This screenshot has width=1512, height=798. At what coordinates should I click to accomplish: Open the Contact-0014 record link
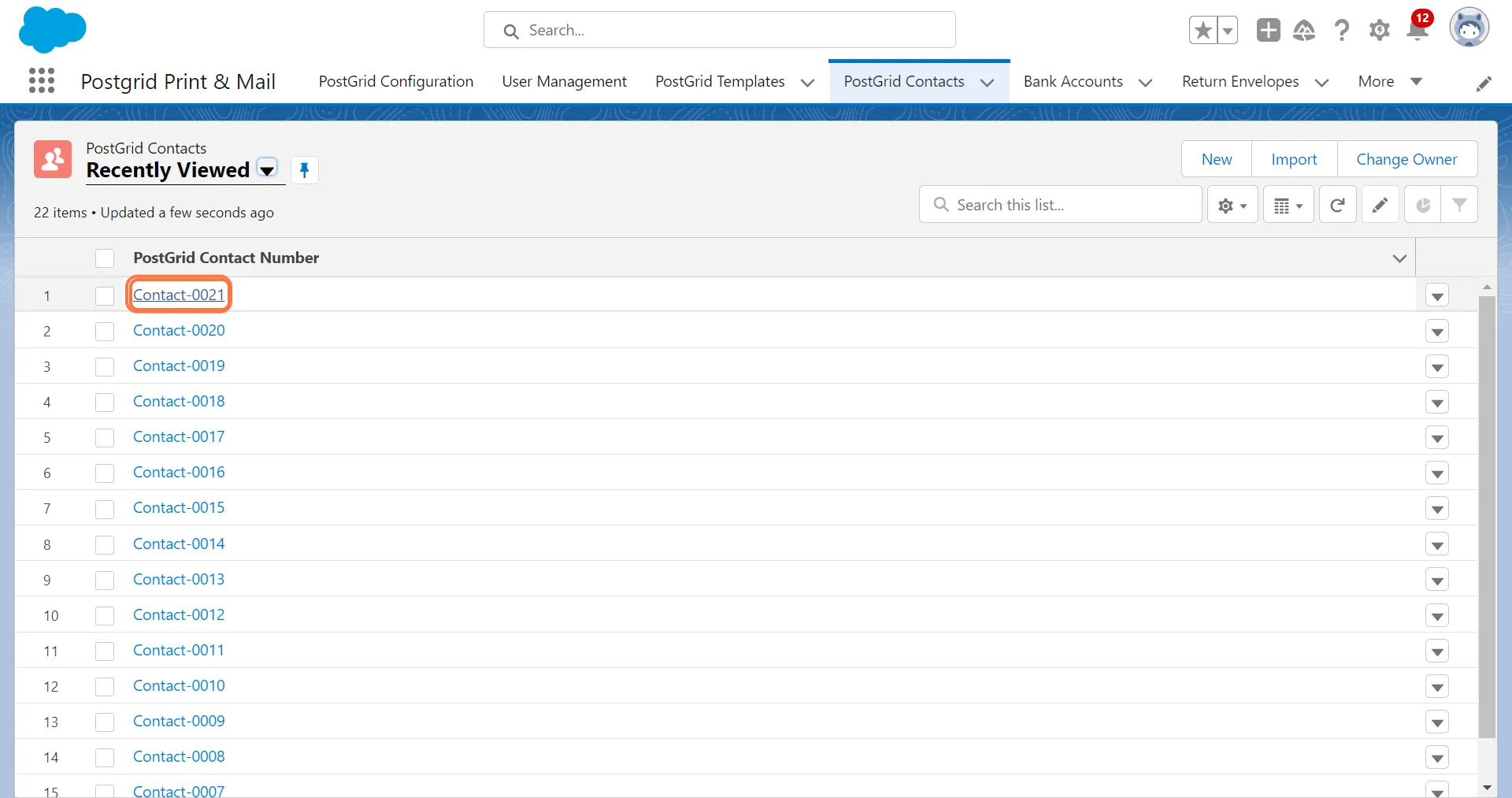coord(179,544)
